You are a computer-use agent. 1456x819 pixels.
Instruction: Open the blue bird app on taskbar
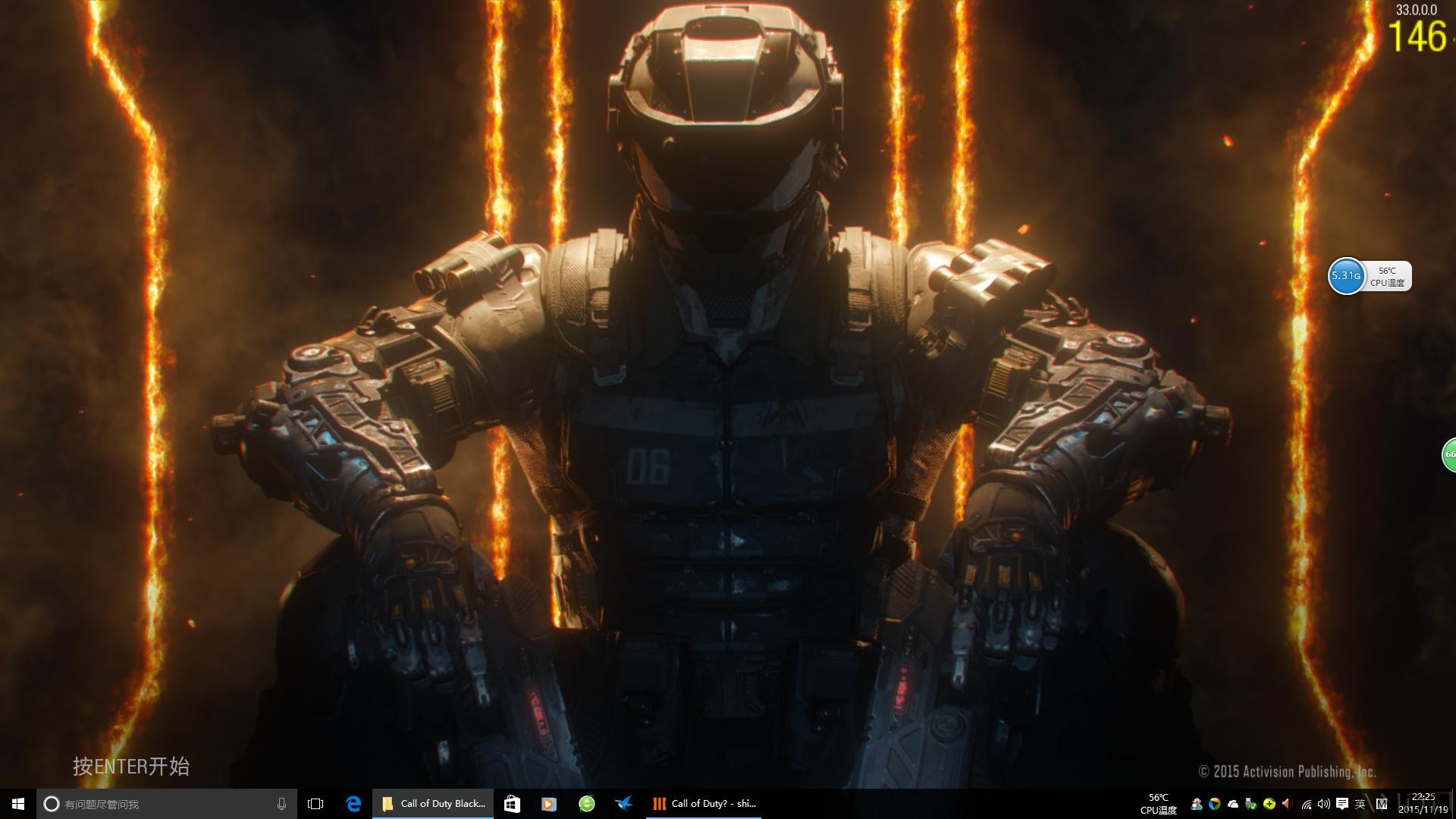(624, 804)
